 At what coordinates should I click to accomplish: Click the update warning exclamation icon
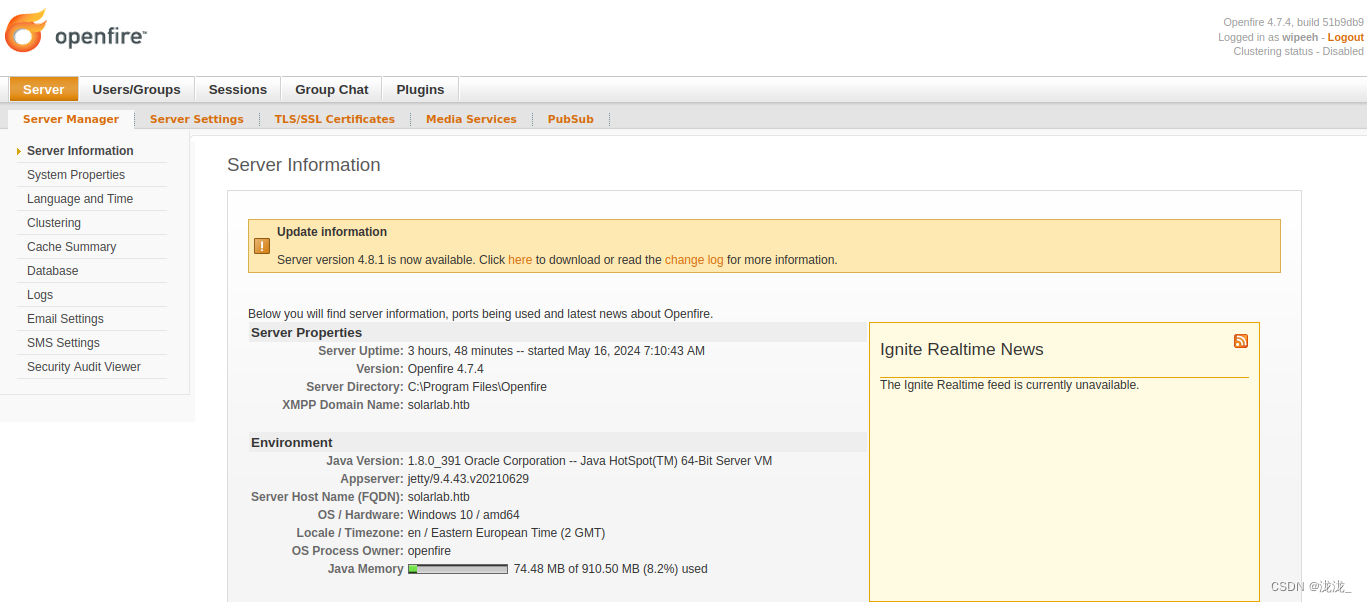click(x=262, y=246)
